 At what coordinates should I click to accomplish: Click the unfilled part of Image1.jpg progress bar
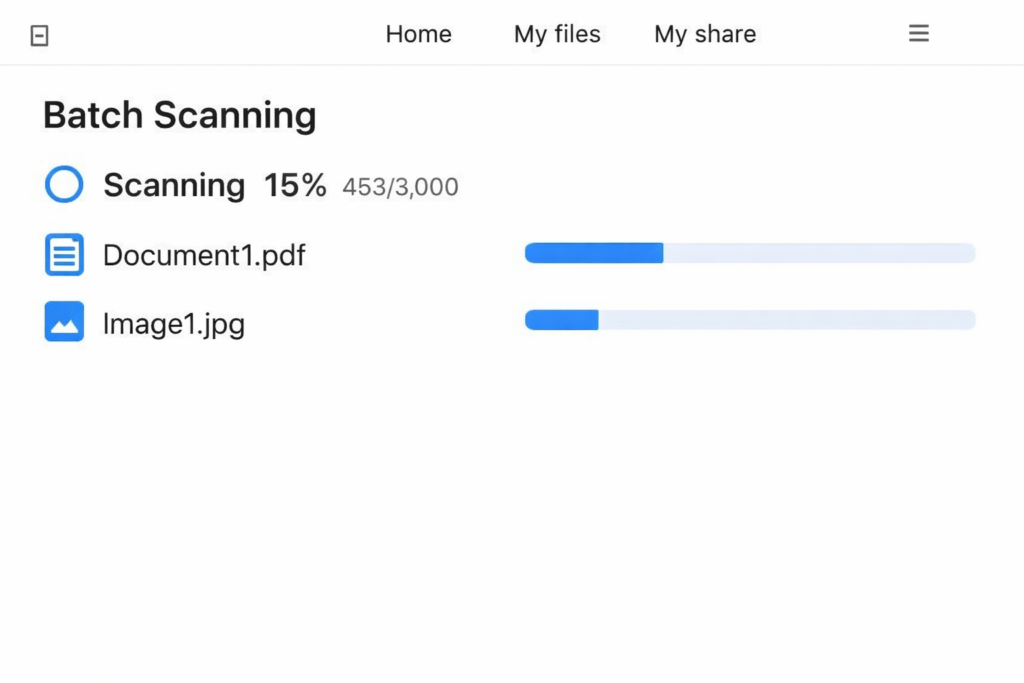click(786, 320)
